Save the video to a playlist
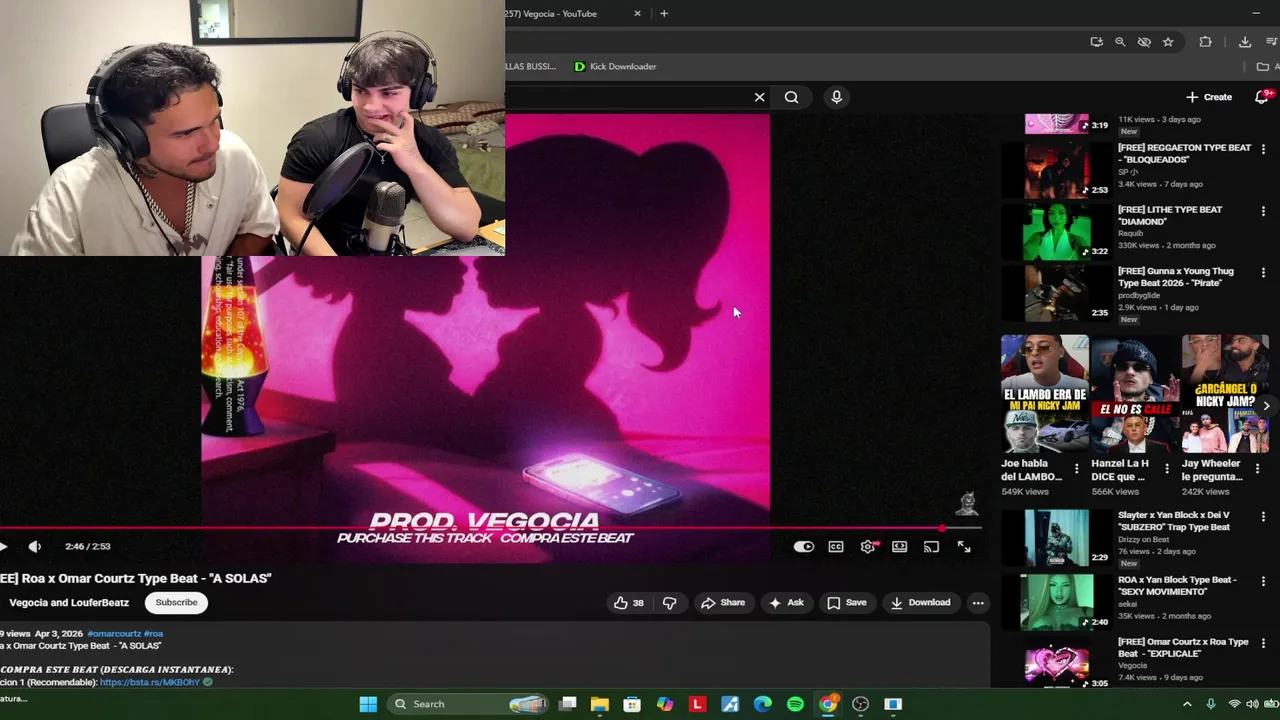 coord(847,602)
